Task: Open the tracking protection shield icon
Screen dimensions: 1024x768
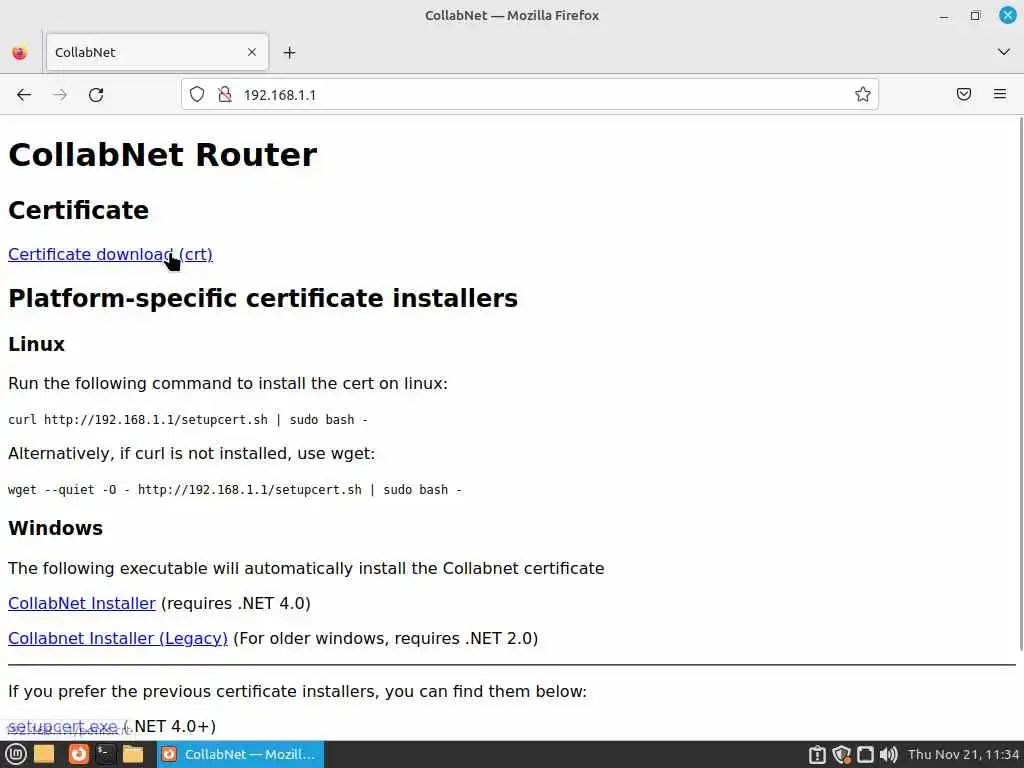Action: click(x=197, y=94)
